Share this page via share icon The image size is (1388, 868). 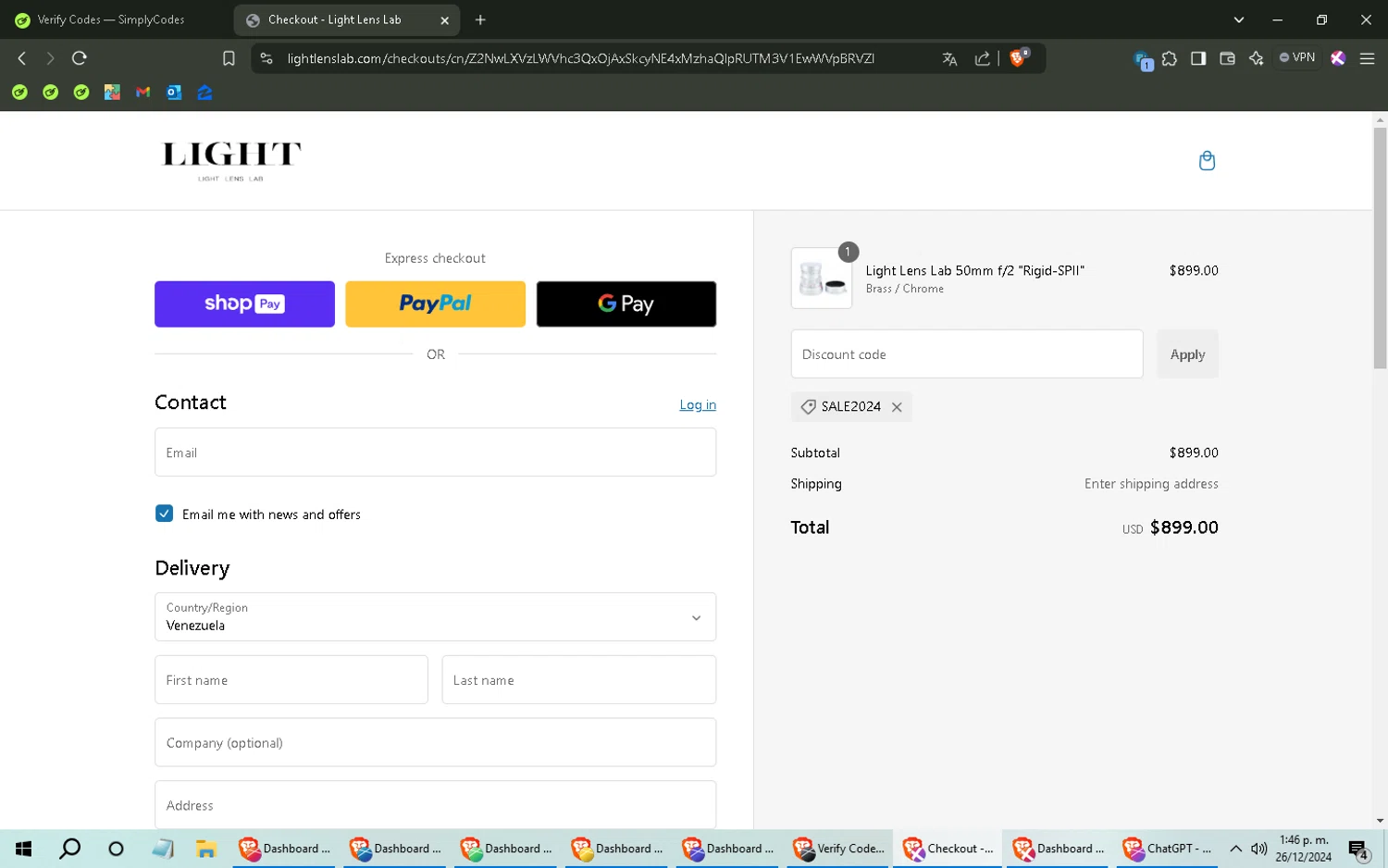(x=982, y=58)
